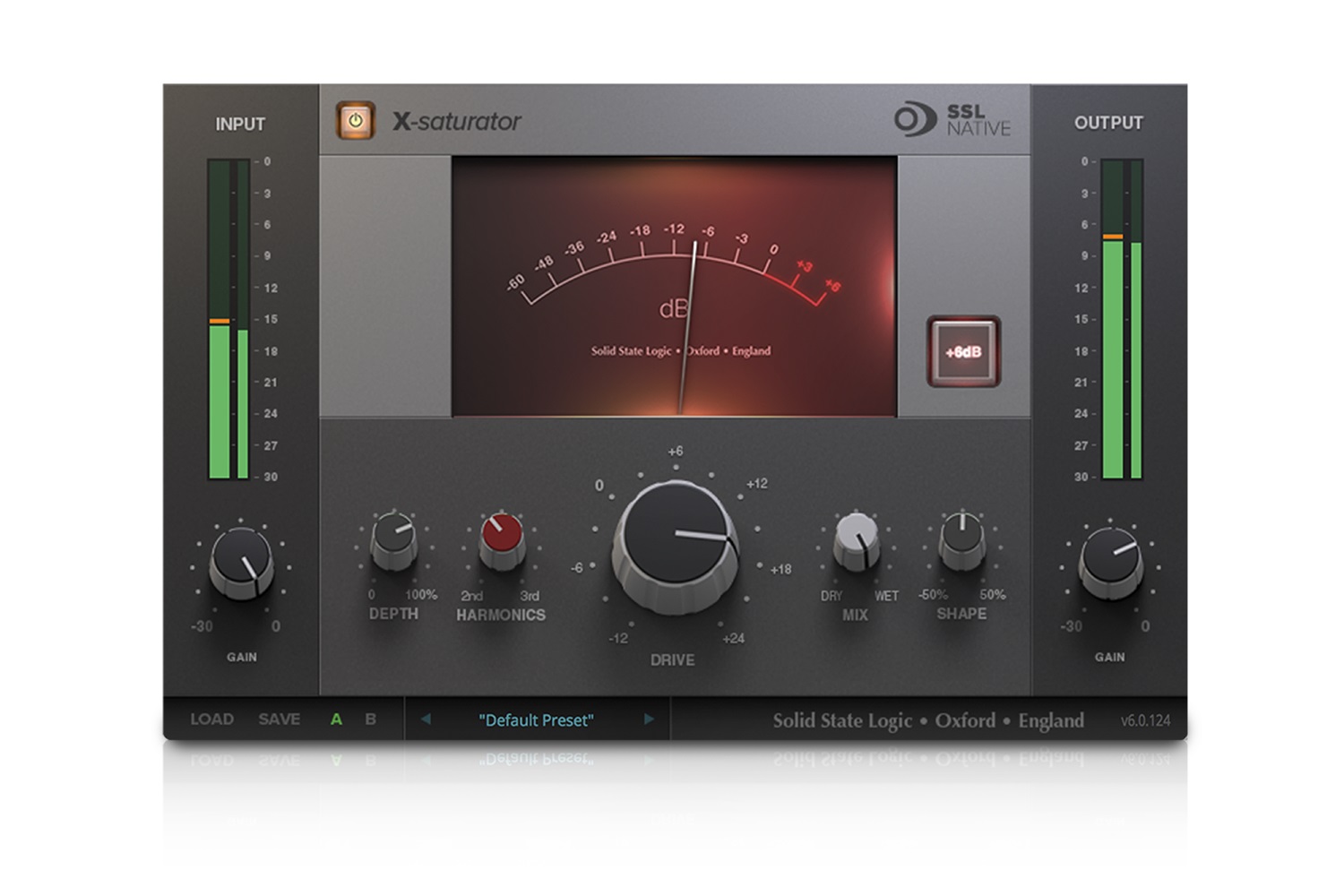
Task: Click the SSL Native logo icon
Action: pos(915,120)
